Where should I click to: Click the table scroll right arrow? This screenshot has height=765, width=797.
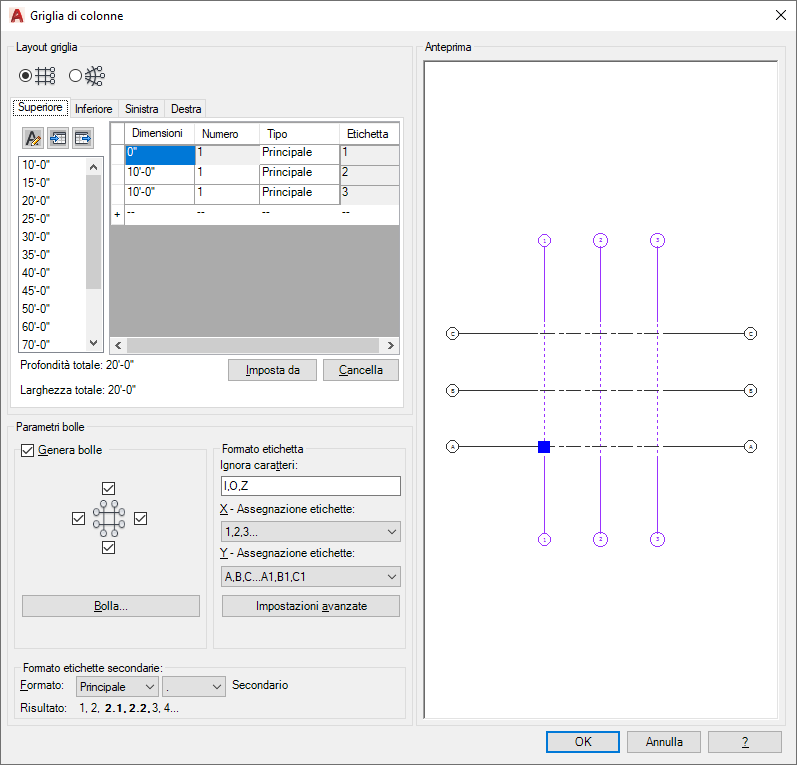(390, 346)
